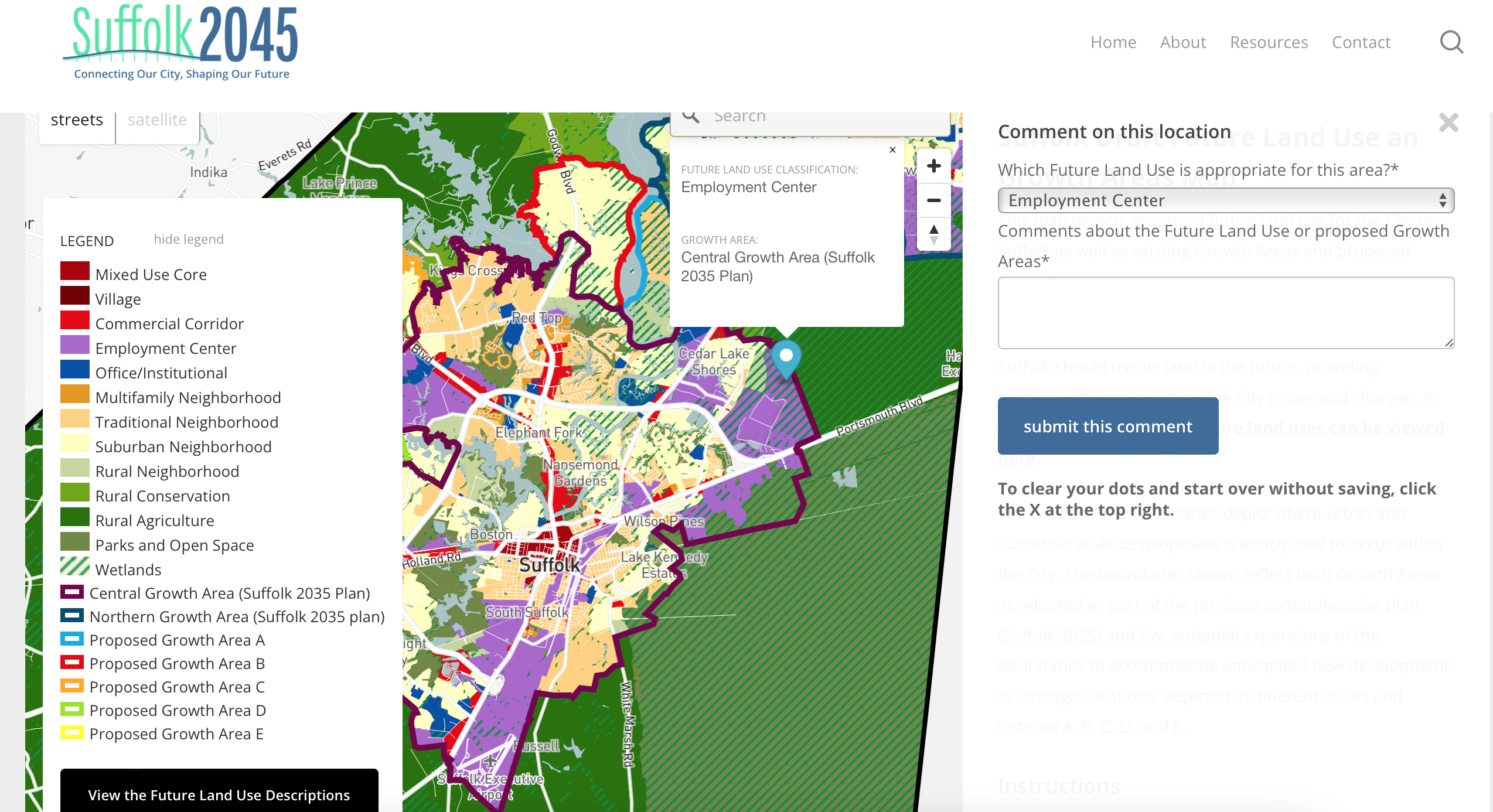Image resolution: width=1493 pixels, height=812 pixels.
Task: Open the site search at top right
Action: click(1451, 42)
